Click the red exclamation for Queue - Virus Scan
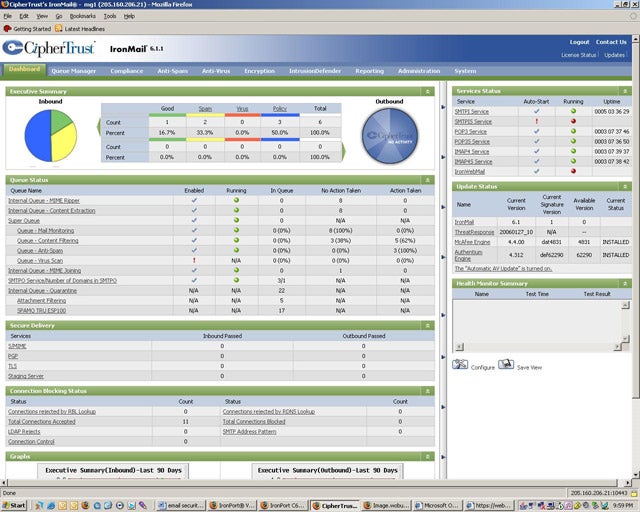The image size is (640, 512). point(194,260)
